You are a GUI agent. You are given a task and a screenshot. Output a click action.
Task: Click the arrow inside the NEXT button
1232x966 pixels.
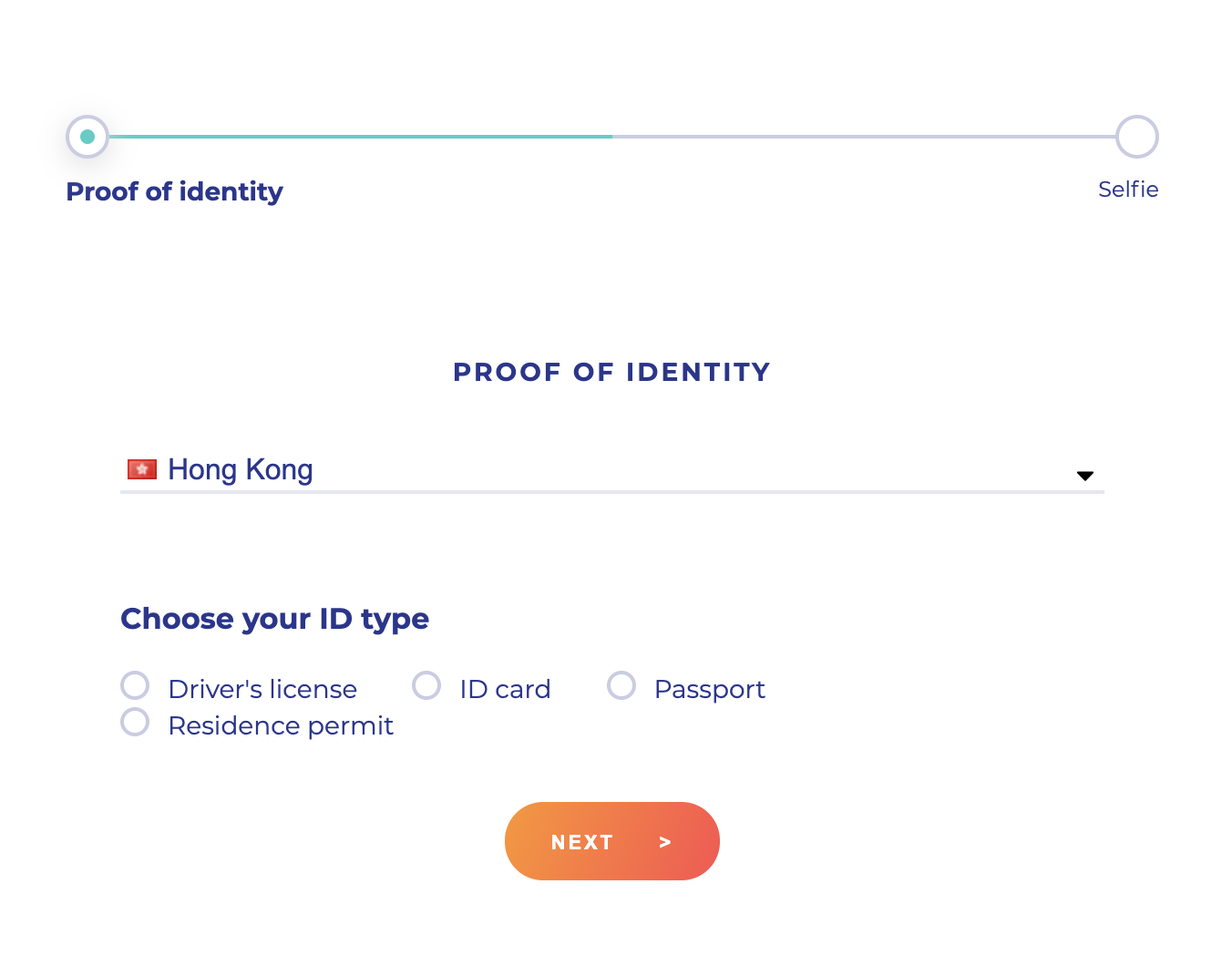coord(665,842)
